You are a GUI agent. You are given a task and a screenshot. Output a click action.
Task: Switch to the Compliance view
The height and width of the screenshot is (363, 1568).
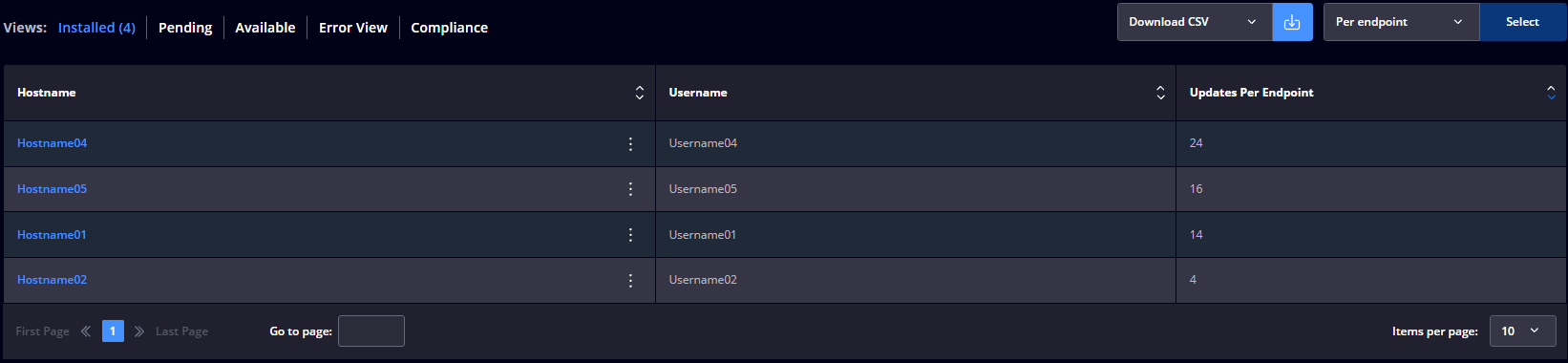coord(449,28)
